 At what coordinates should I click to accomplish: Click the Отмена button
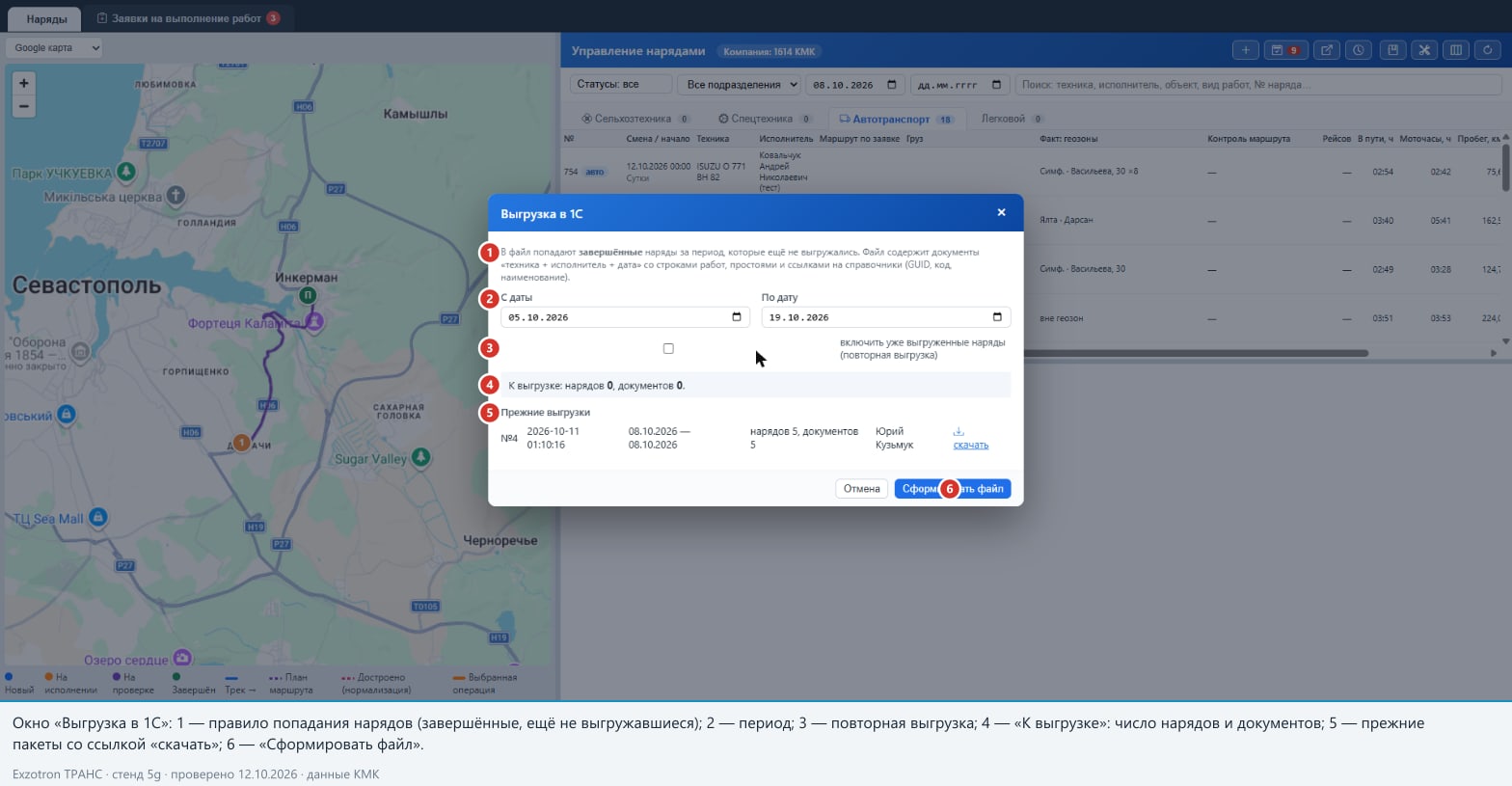click(862, 489)
